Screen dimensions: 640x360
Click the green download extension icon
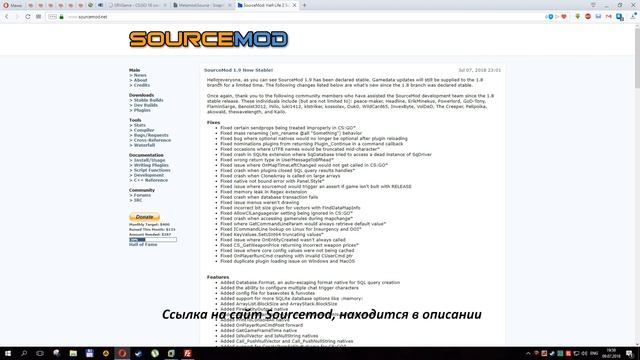coord(578,17)
